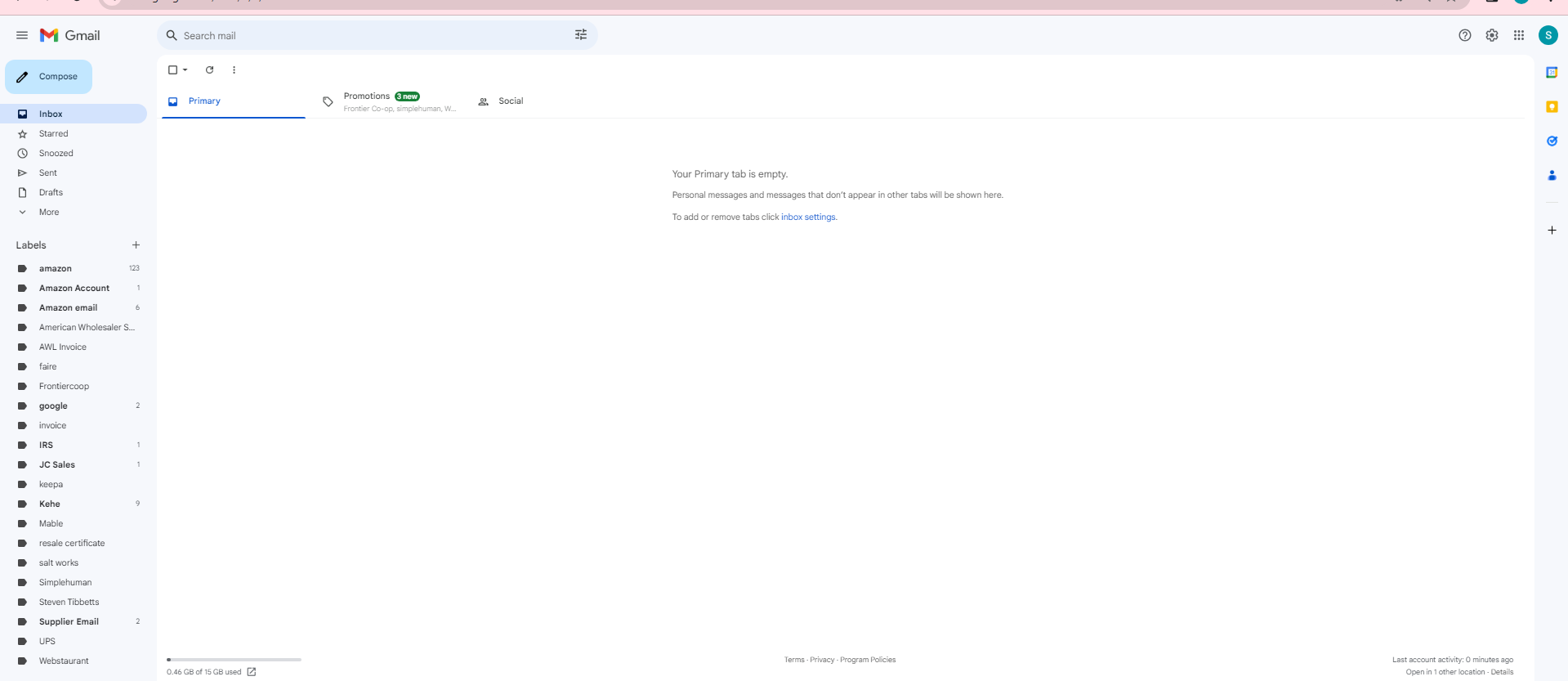Follow the inbox settings link
1568x681 pixels.
coord(808,217)
